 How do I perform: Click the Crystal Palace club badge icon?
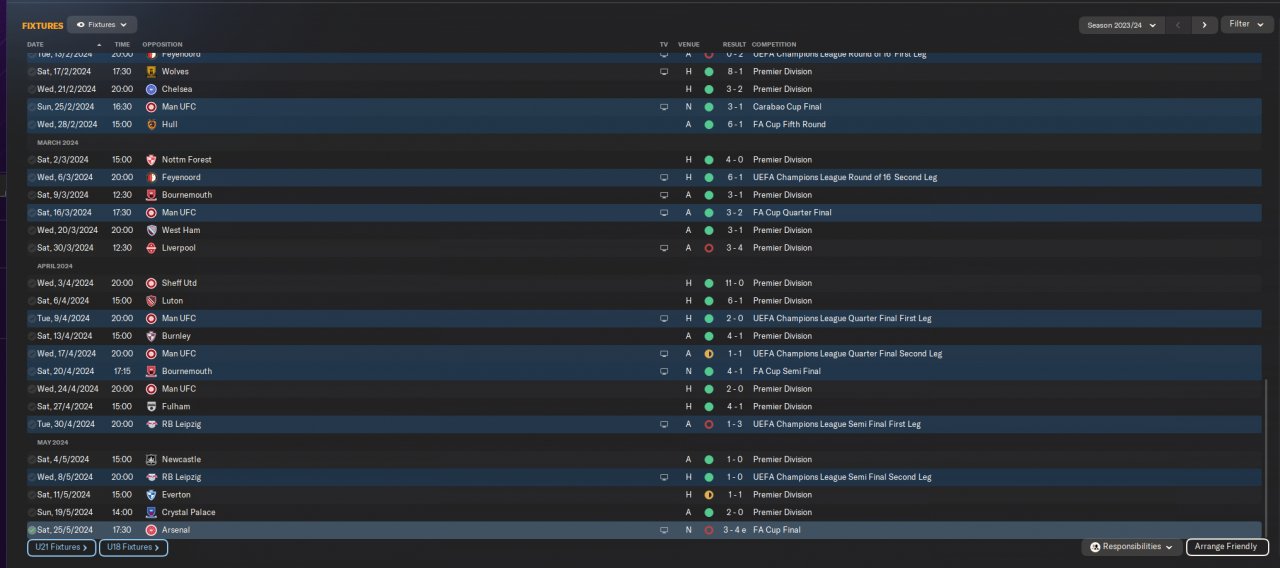pyautogui.click(x=152, y=513)
